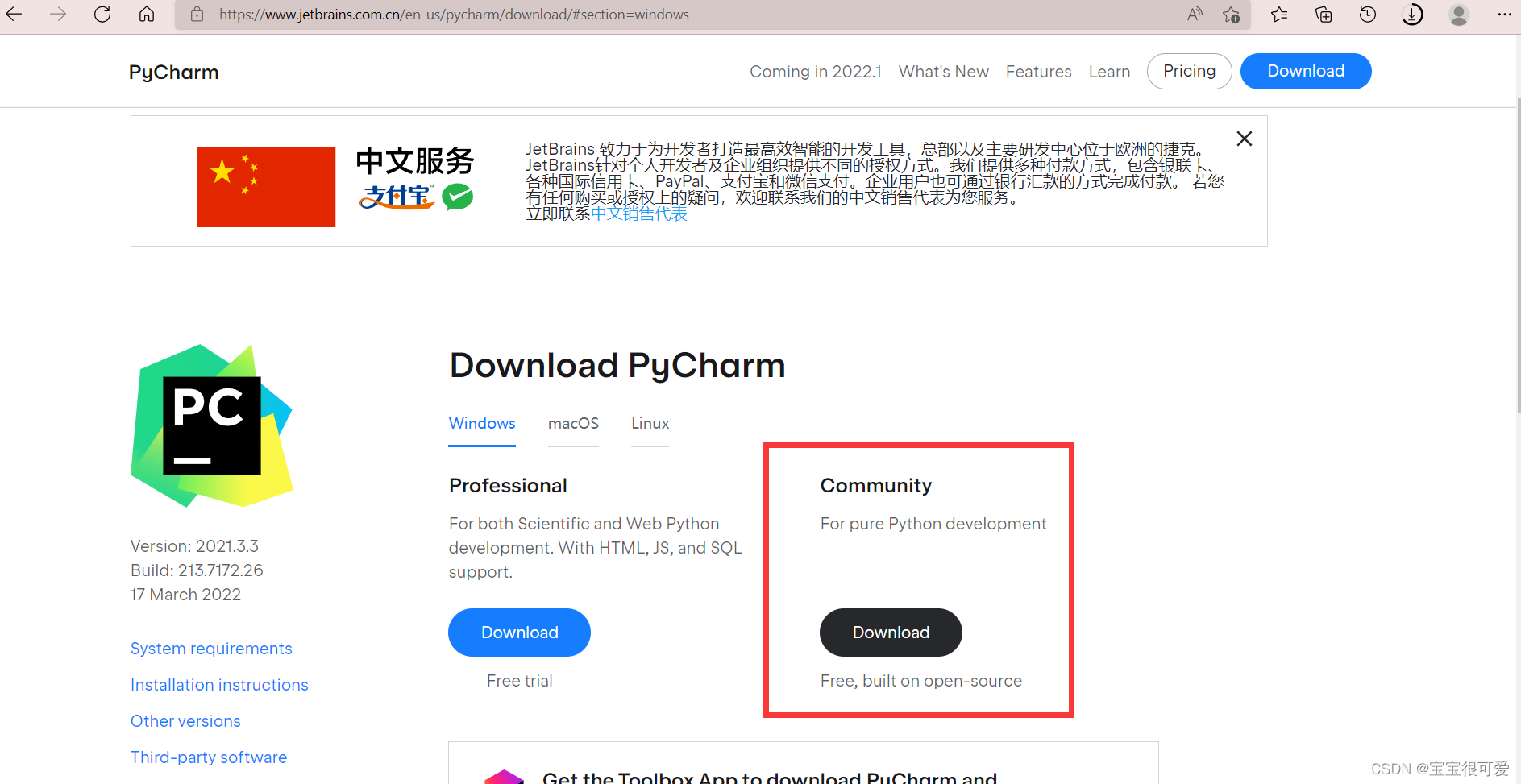Open the browser Favorites panel
This screenshot has width=1521, height=784.
(x=1278, y=14)
